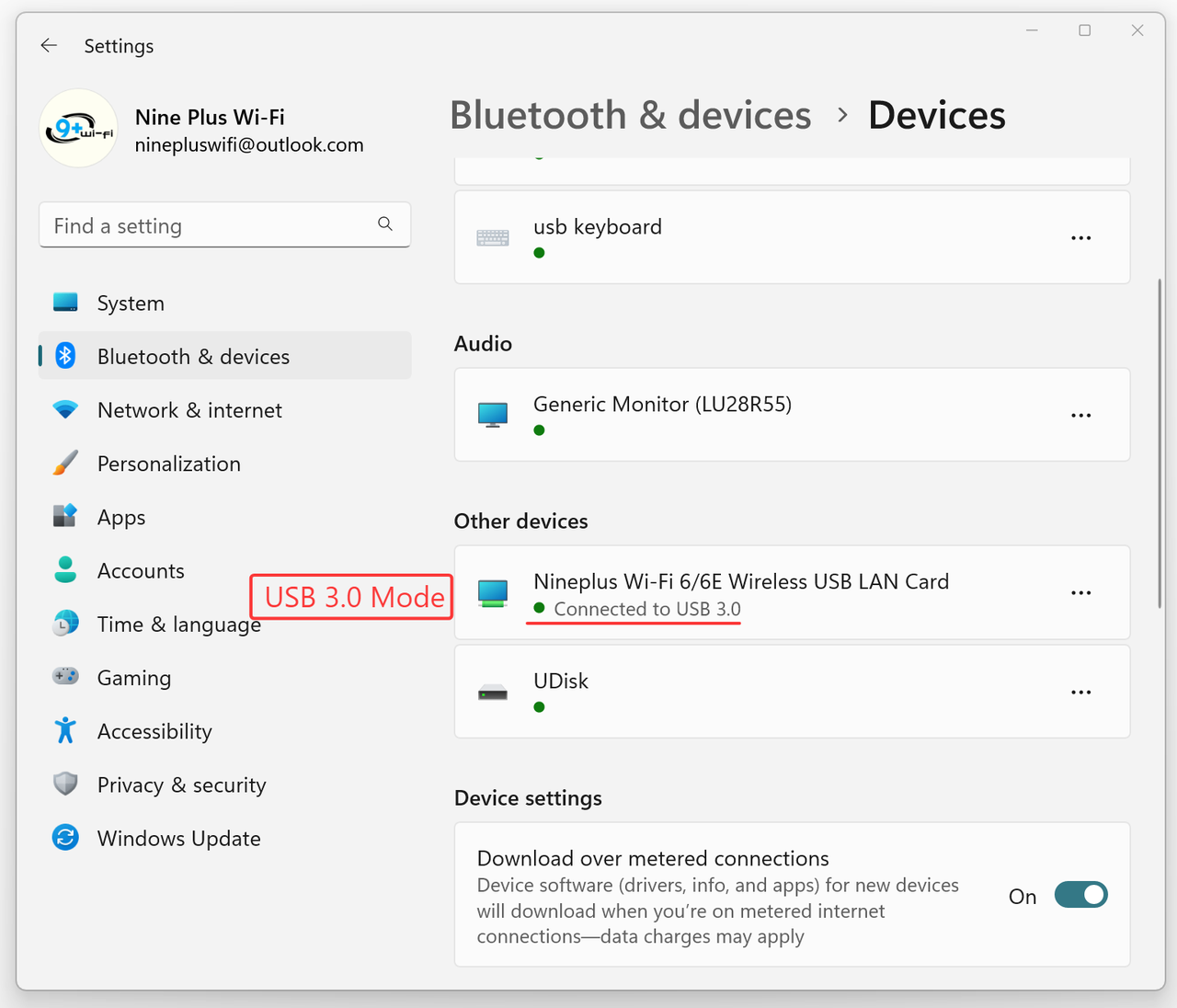The width and height of the screenshot is (1177, 1008).
Task: Go to Network & internet settings
Action: (224, 409)
